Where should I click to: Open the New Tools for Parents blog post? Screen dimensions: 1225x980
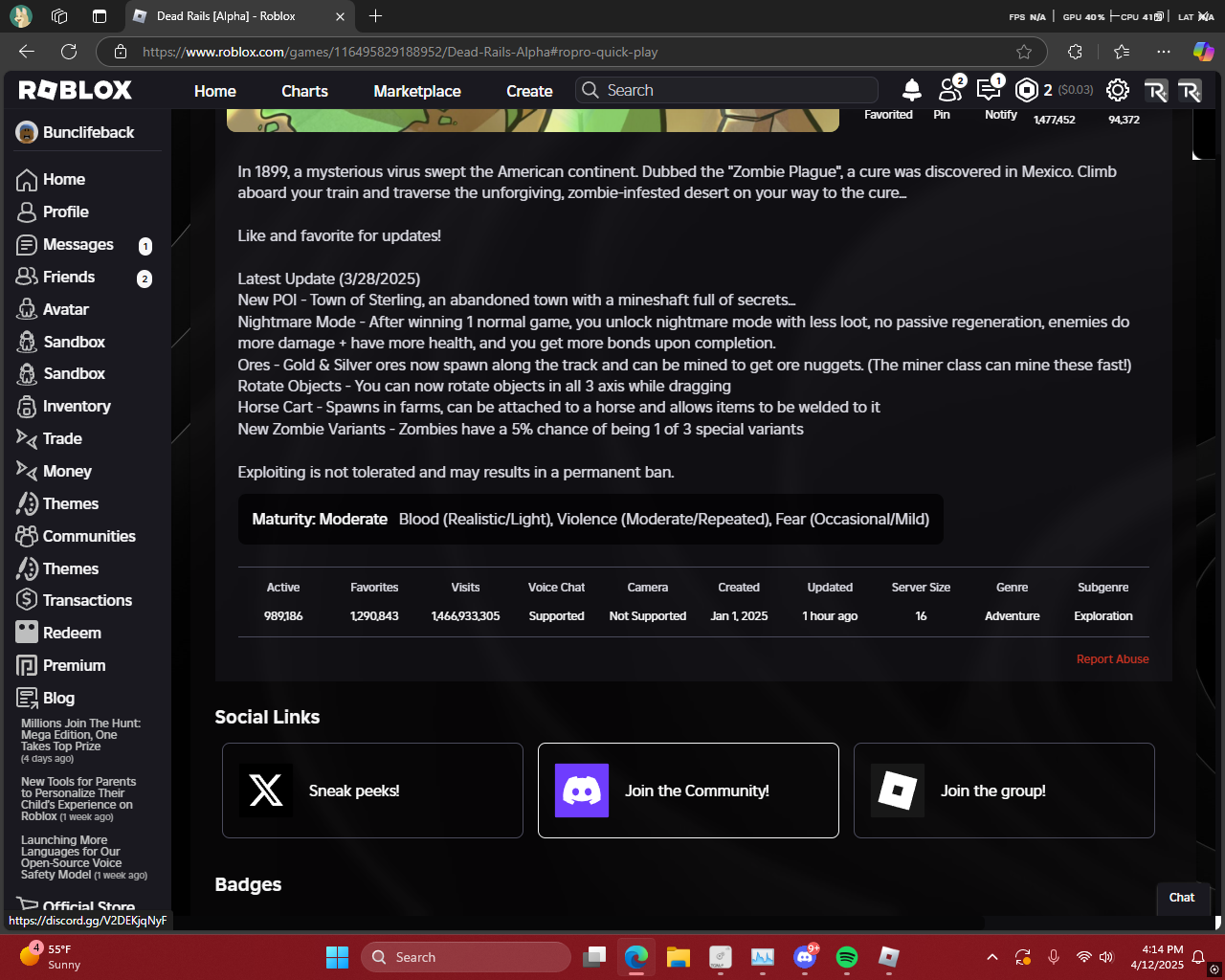click(78, 799)
